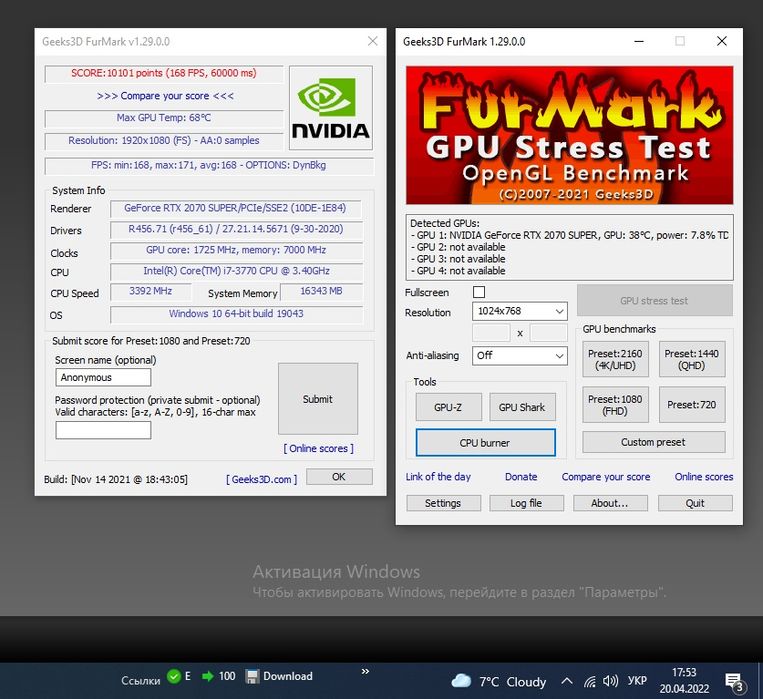Viewport: 763px width, 699px height.
Task: Click the Max GPU Temp: 68°C text
Action: pyautogui.click(x=164, y=117)
